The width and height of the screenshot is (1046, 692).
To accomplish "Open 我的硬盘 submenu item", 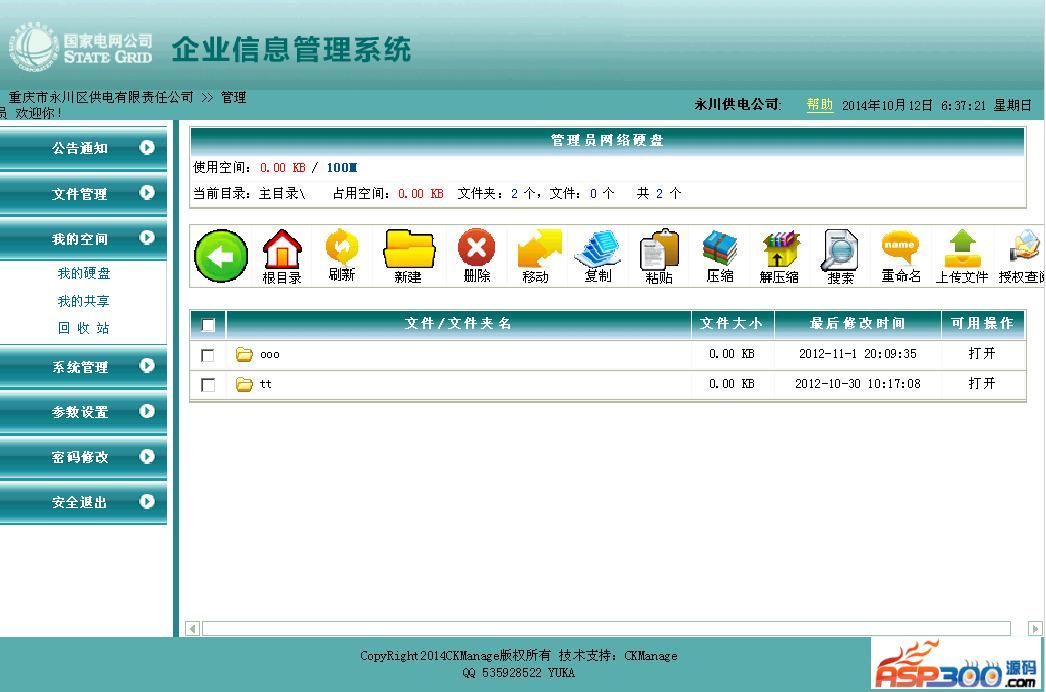I will [83, 273].
